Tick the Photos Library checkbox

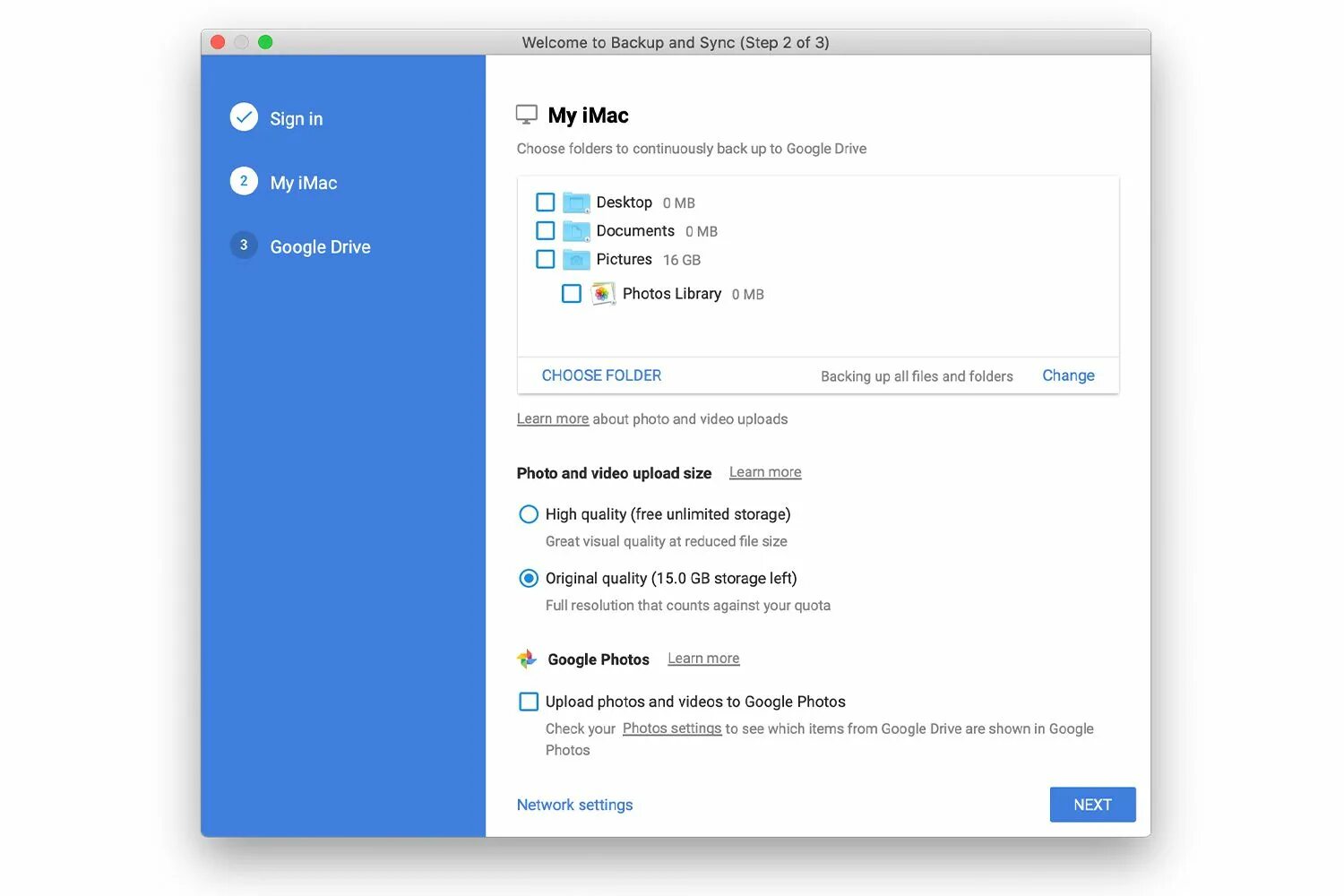pyautogui.click(x=572, y=294)
